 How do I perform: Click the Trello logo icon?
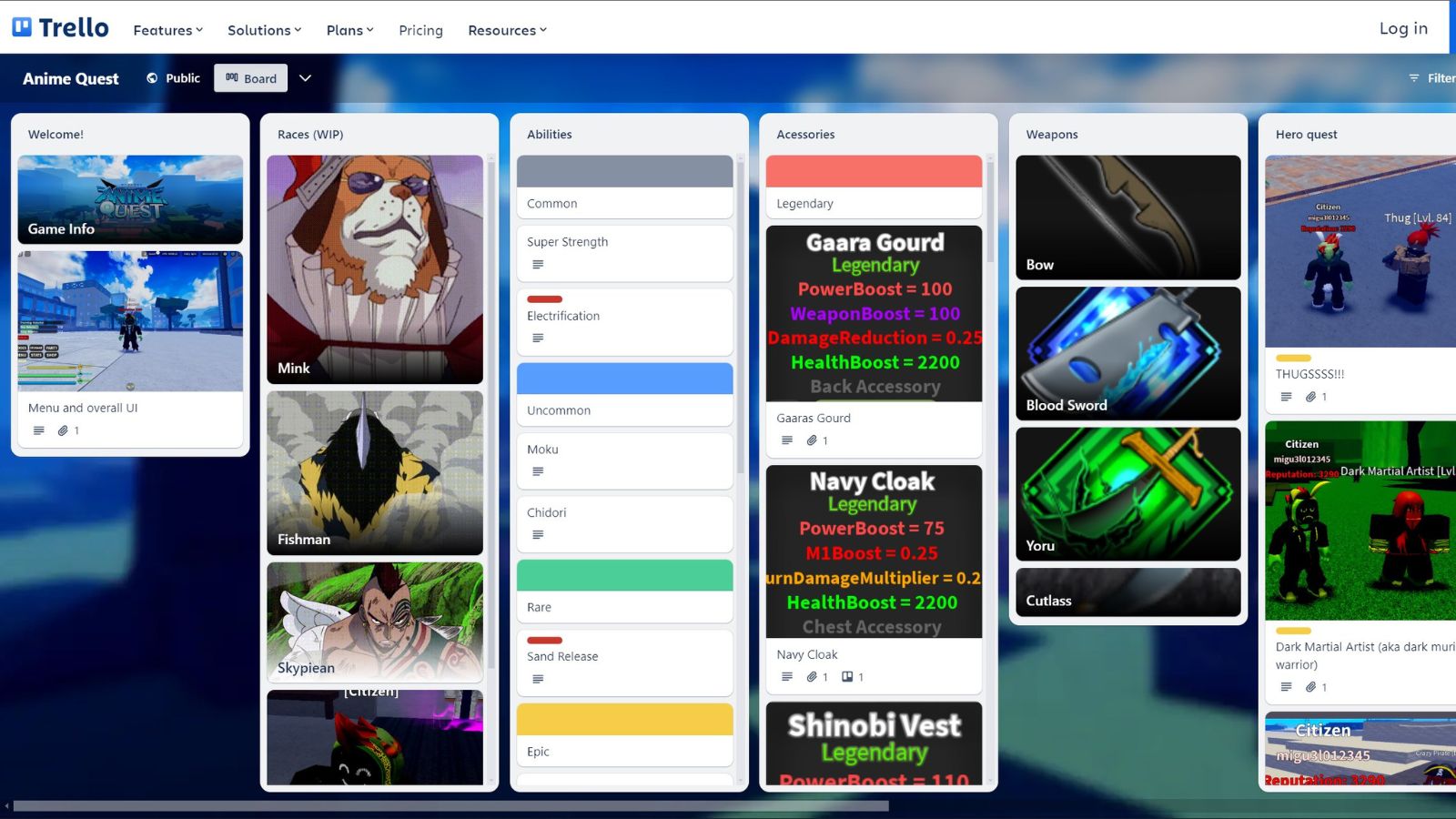[x=22, y=27]
